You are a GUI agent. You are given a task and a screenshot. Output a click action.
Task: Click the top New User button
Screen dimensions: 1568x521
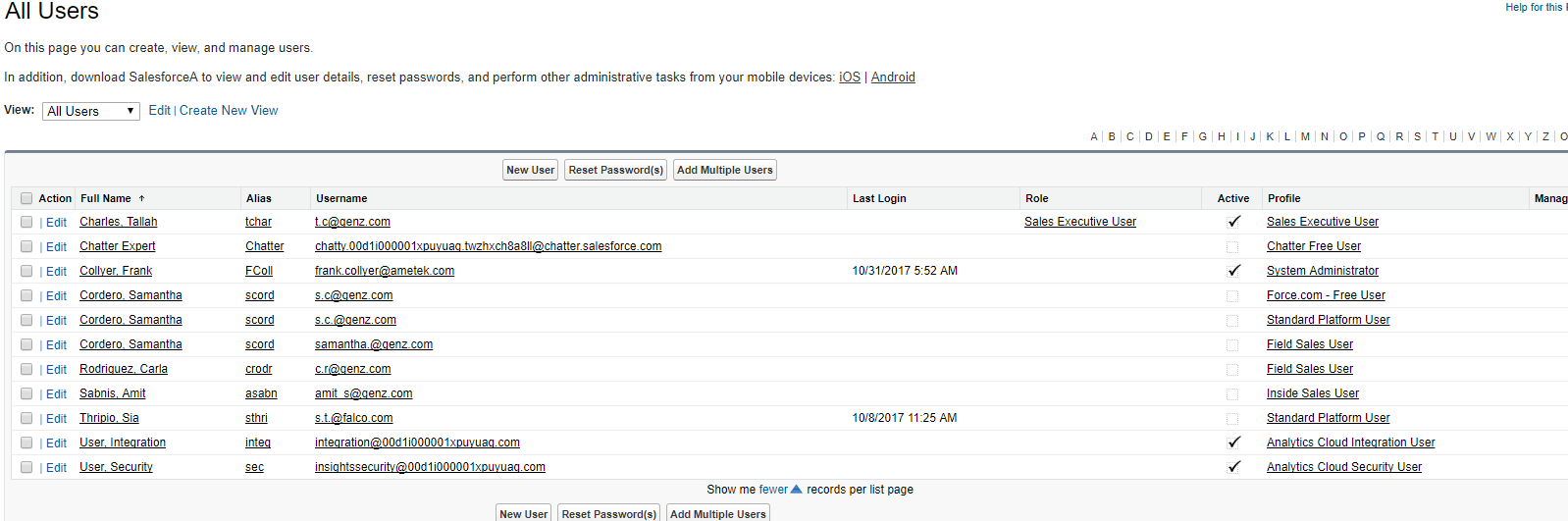[530, 170]
